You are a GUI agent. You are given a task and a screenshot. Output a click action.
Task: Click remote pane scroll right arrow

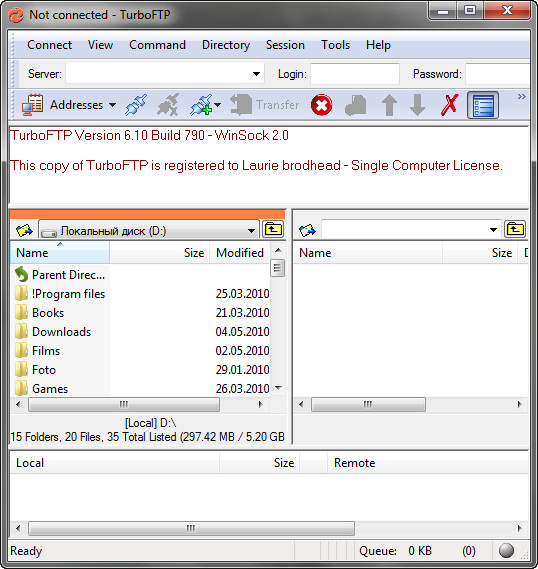click(519, 404)
